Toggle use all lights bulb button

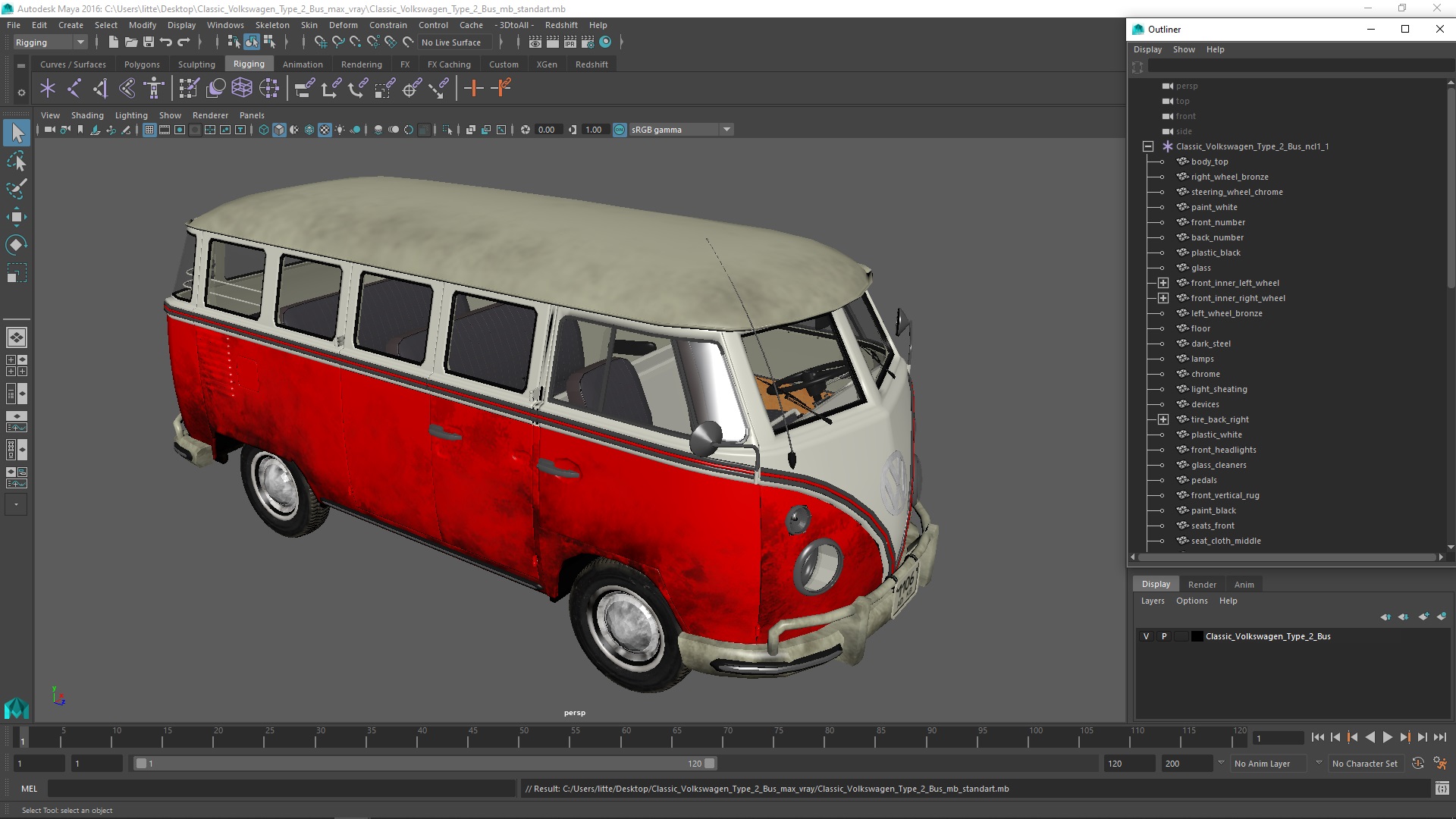tap(340, 130)
